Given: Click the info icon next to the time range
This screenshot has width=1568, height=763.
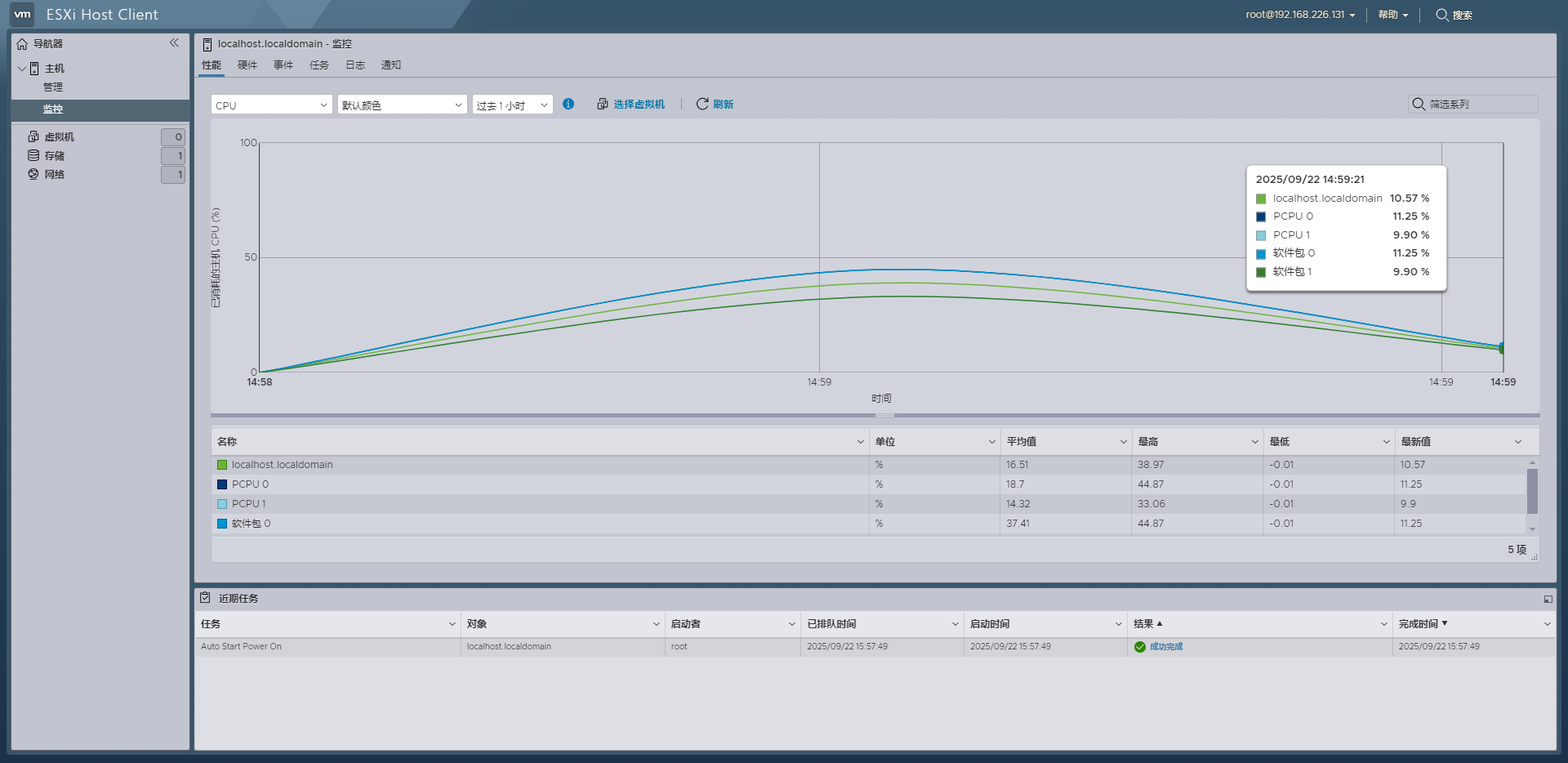Looking at the screenshot, I should pos(568,104).
